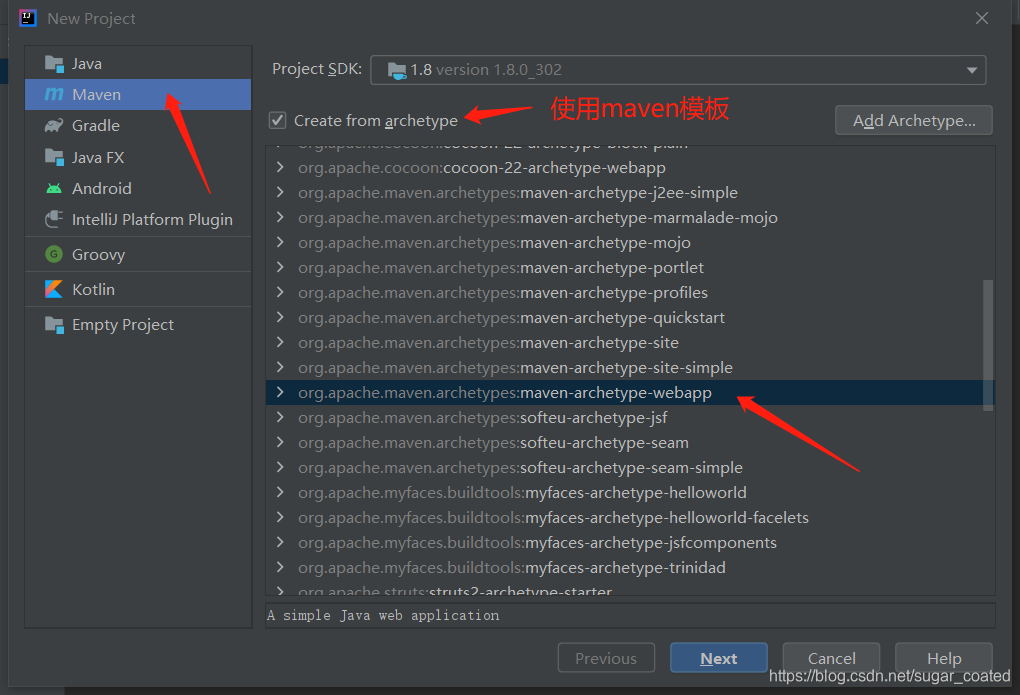
Task: Select softeu-archetype-jsf row
Action: point(630,417)
